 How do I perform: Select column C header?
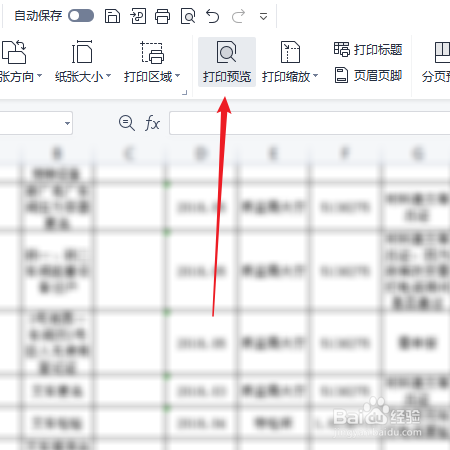129,153
